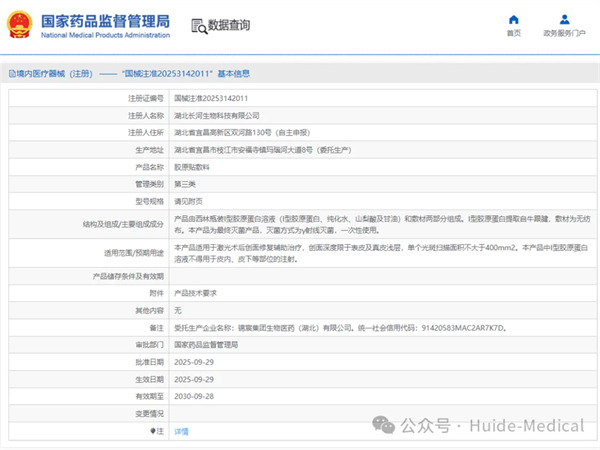Click the WeChat watermark icon

pos(386,425)
